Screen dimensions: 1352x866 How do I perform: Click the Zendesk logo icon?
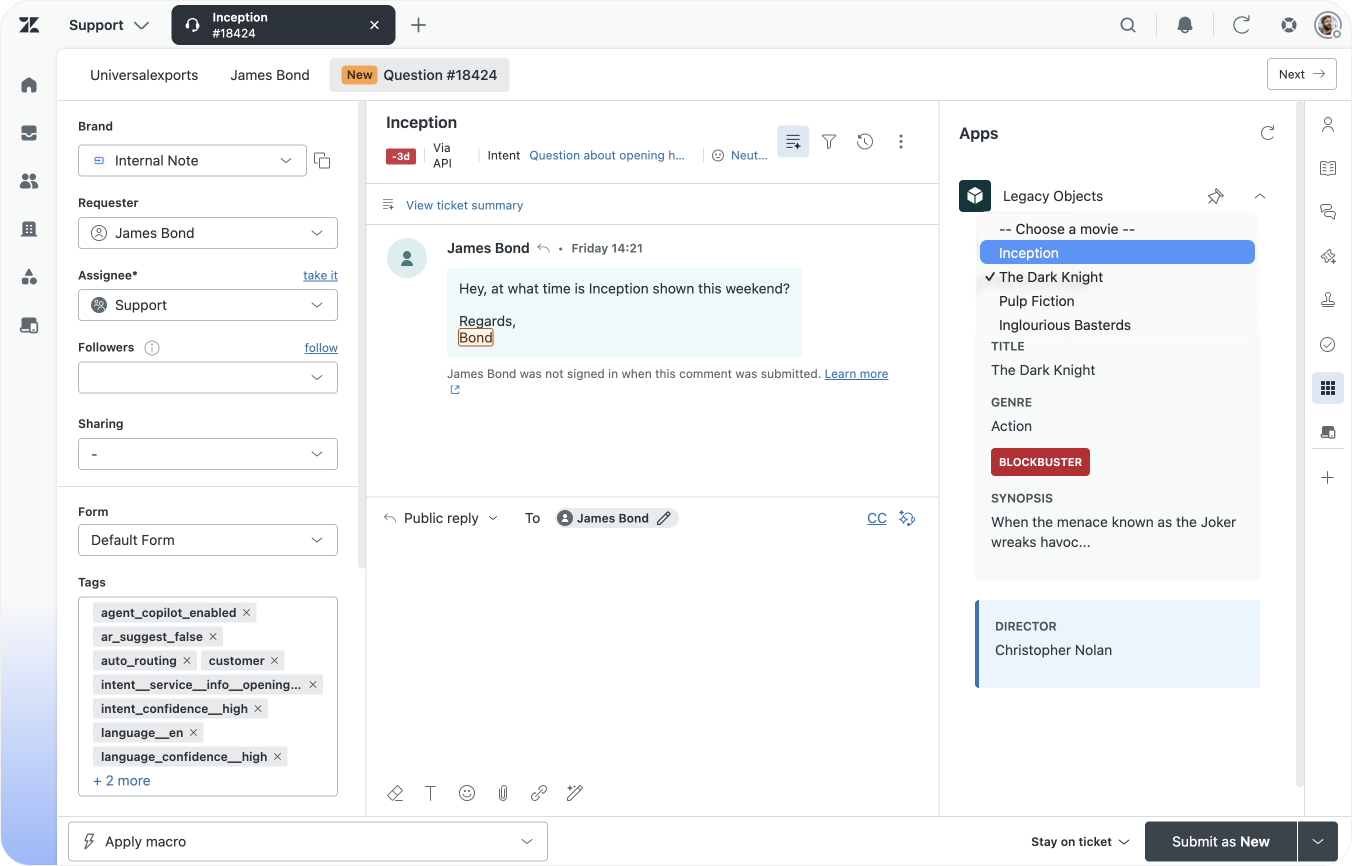29,25
